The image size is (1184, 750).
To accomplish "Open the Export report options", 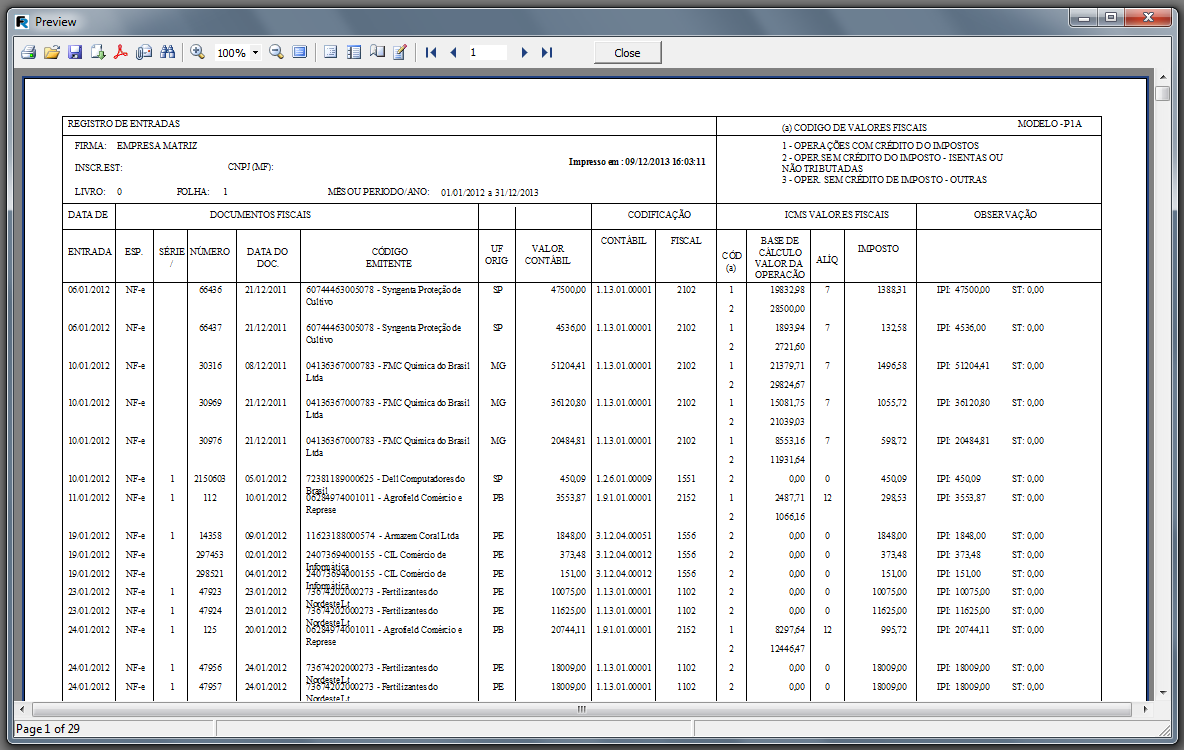I will click(98, 52).
